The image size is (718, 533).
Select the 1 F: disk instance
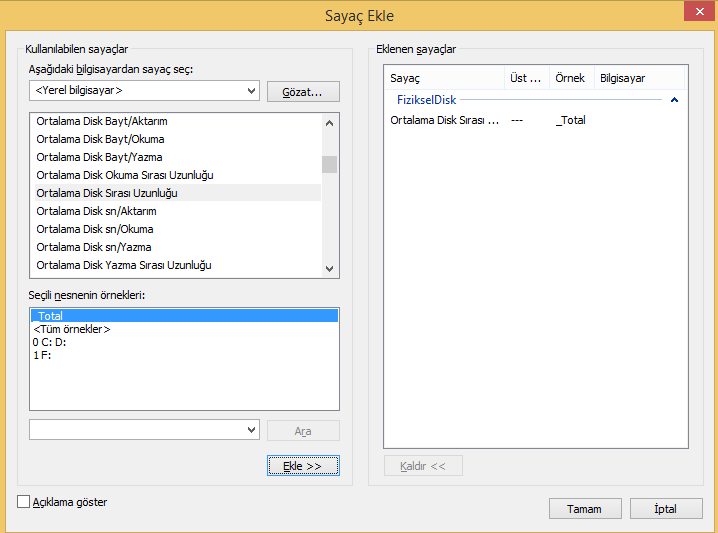pos(42,355)
